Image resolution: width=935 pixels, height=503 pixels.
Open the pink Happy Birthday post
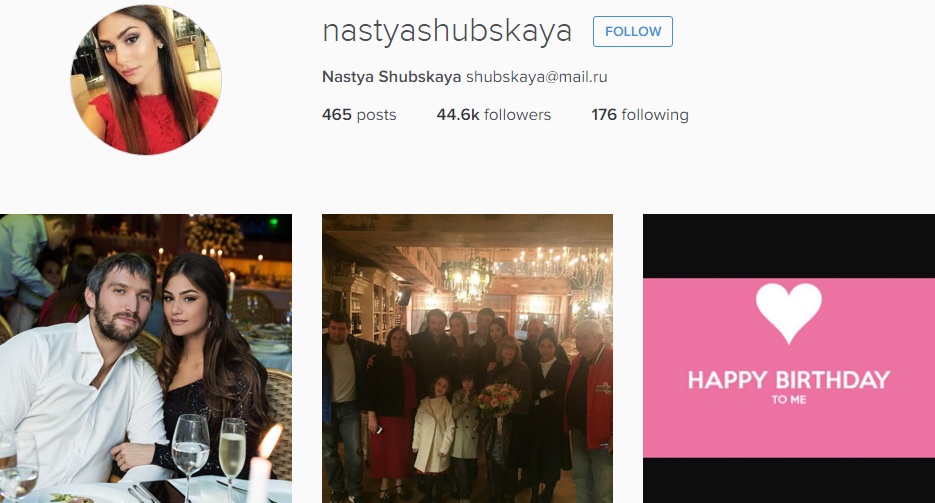pyautogui.click(x=789, y=359)
